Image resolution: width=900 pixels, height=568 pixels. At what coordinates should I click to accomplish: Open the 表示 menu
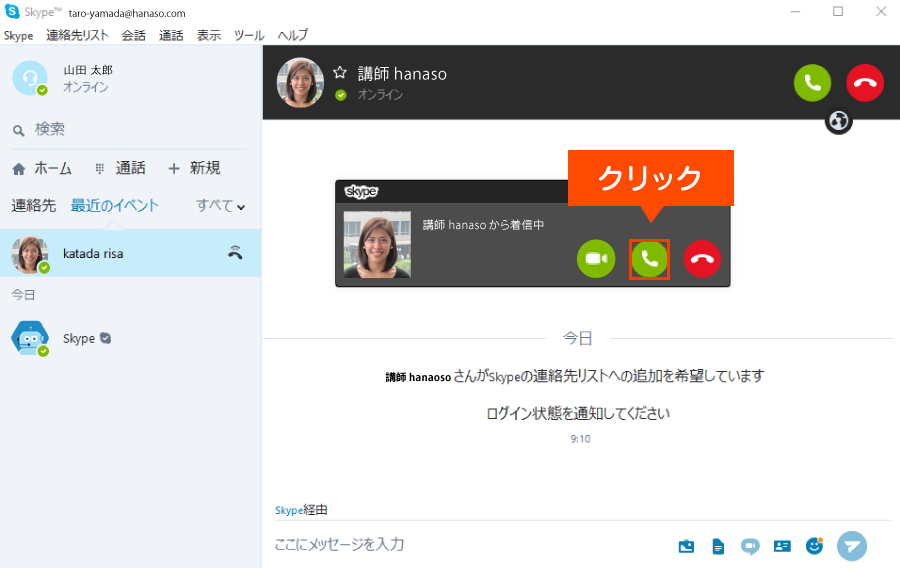click(209, 36)
